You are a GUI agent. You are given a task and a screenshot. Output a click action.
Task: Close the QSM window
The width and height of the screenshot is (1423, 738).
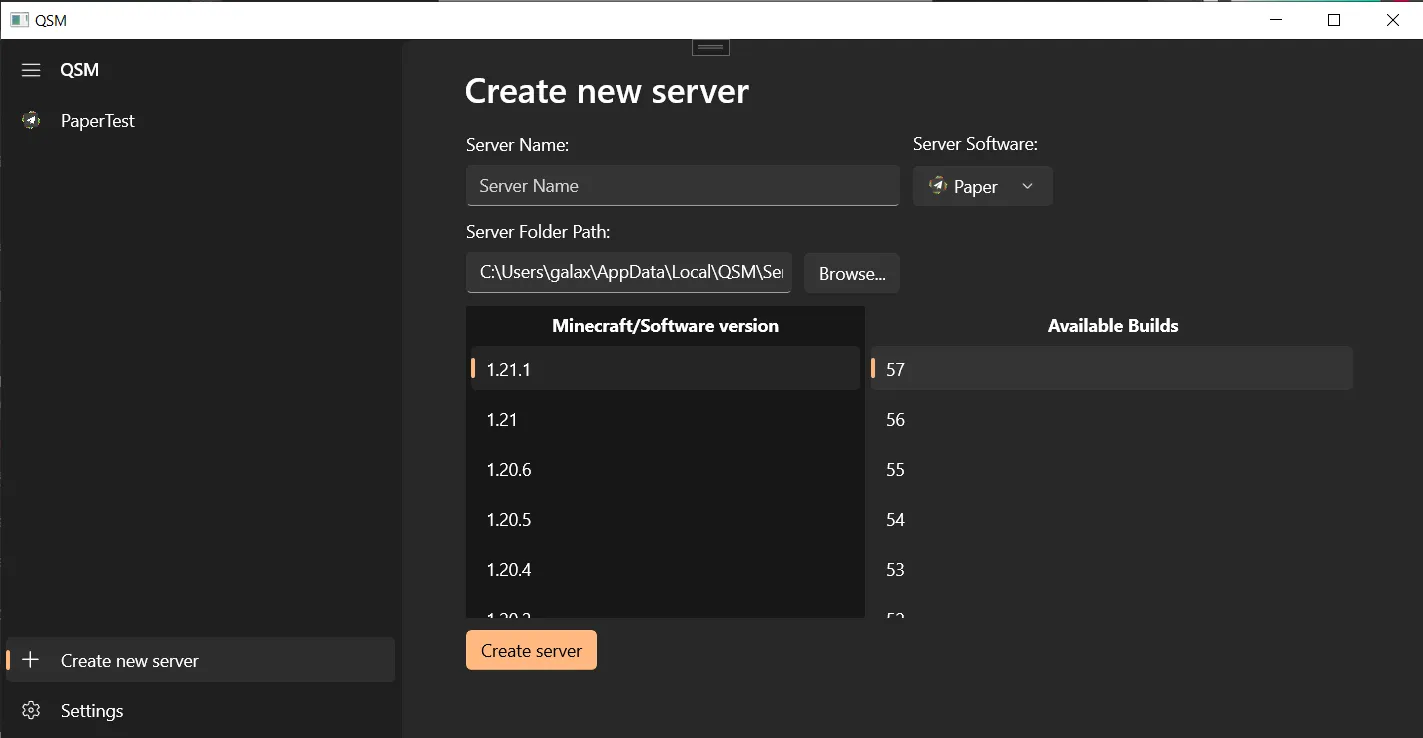pos(1393,20)
